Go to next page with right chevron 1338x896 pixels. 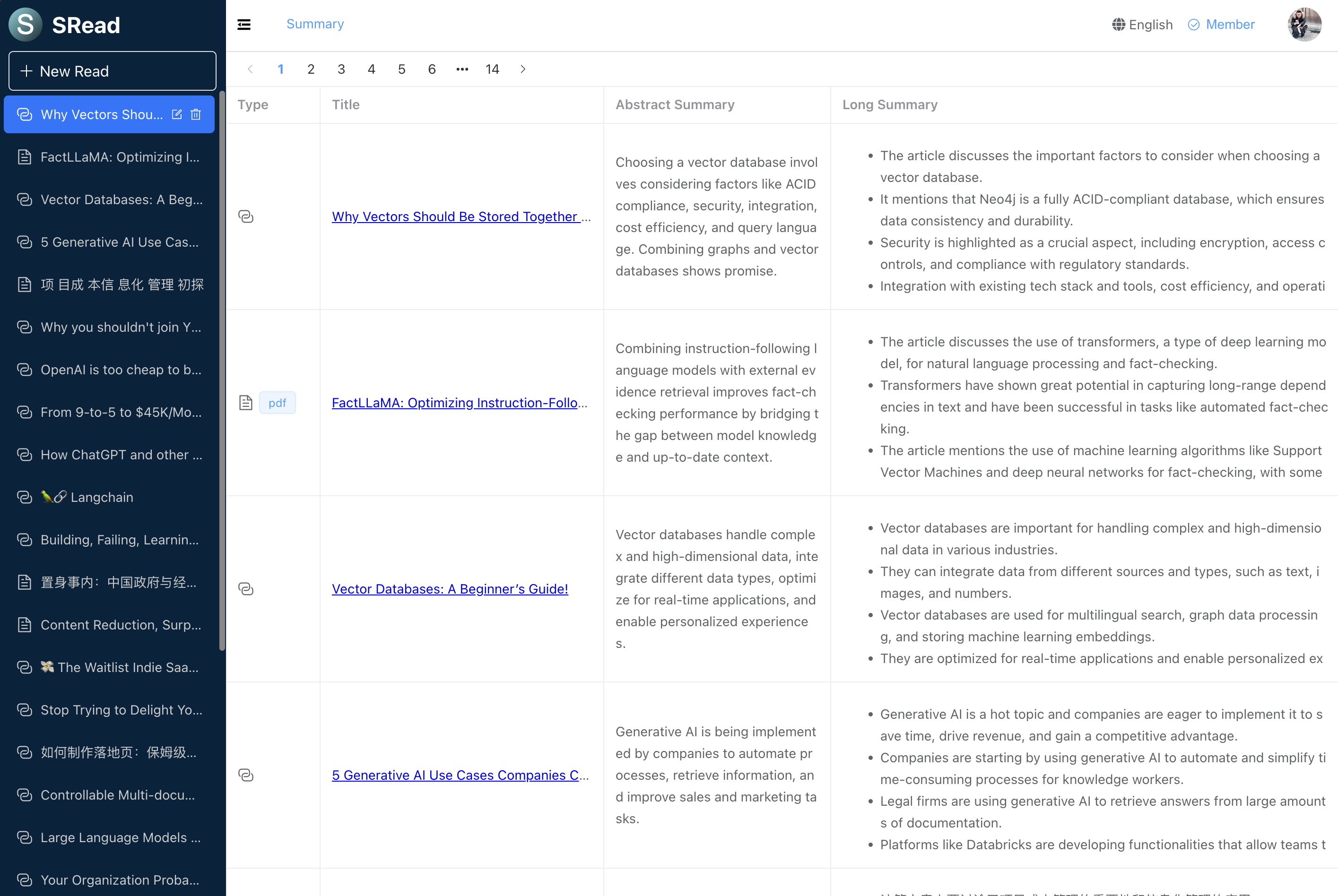[523, 69]
